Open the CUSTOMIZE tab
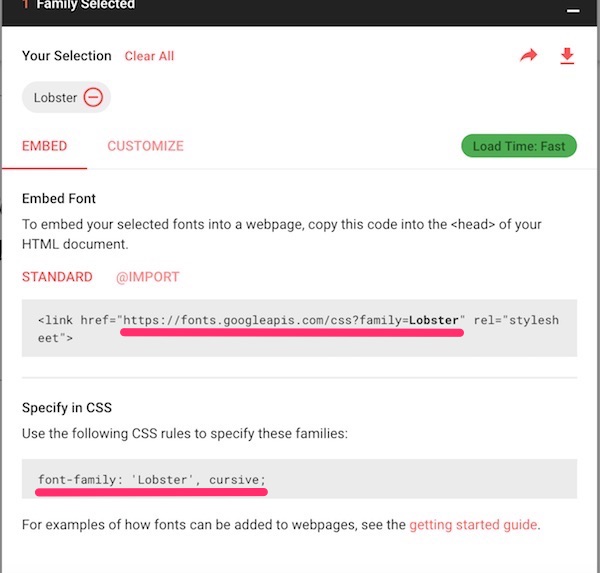600x573 pixels. pyautogui.click(x=145, y=146)
